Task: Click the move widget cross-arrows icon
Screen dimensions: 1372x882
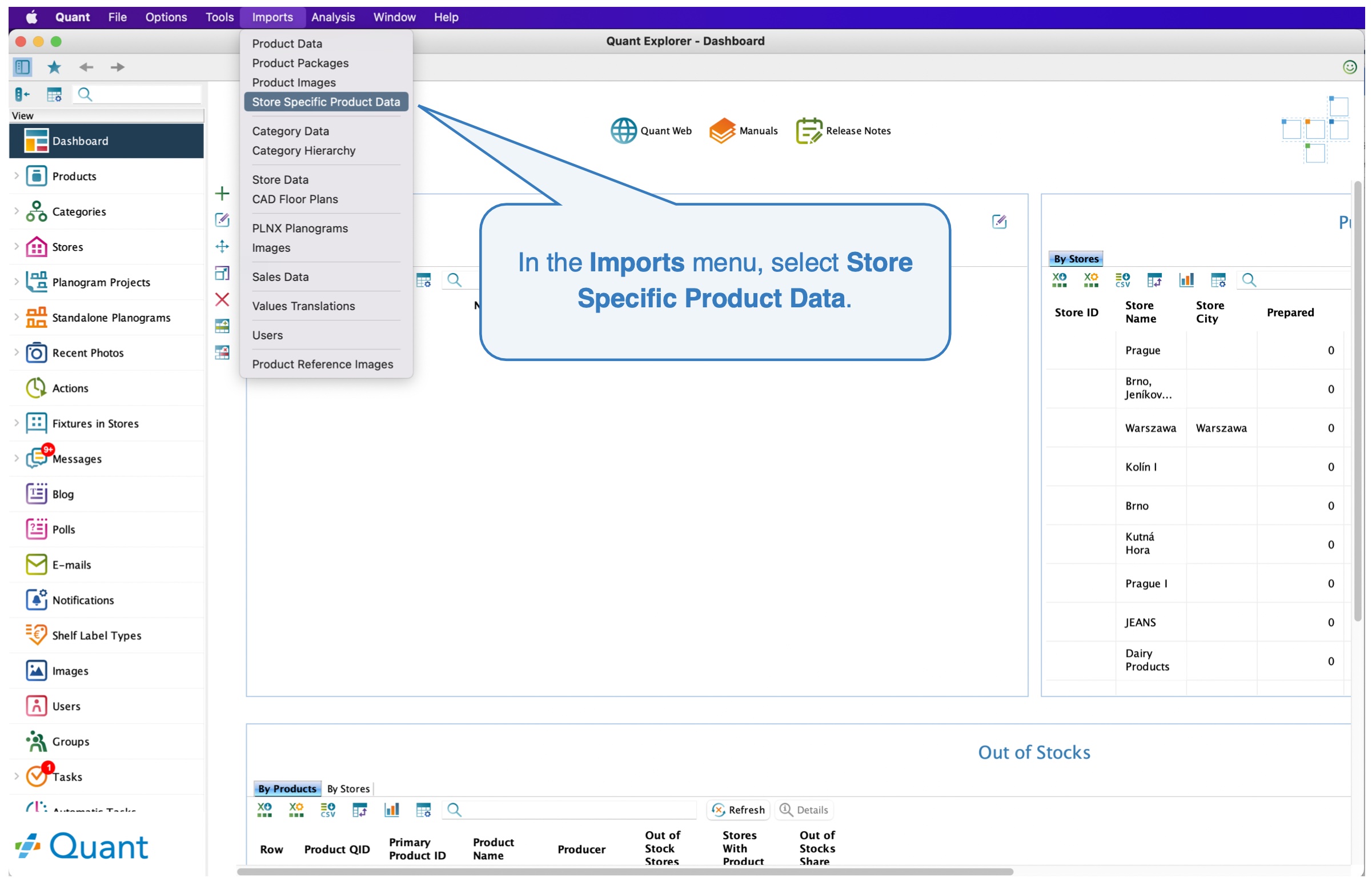Action: pyautogui.click(x=222, y=247)
